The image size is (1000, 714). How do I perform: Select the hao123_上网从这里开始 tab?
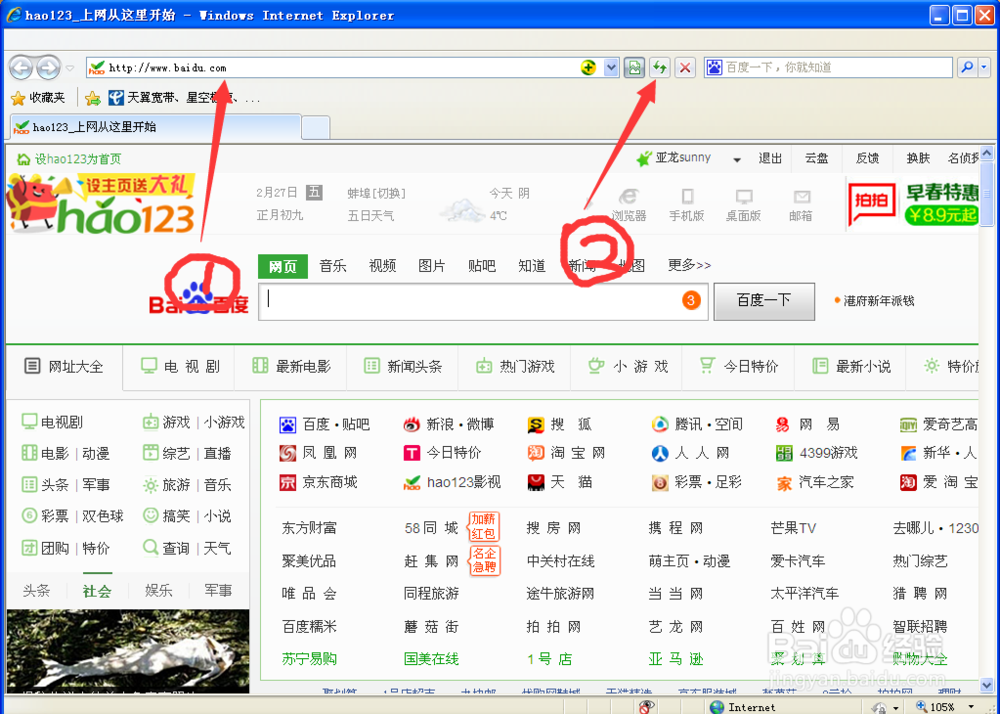[155, 127]
